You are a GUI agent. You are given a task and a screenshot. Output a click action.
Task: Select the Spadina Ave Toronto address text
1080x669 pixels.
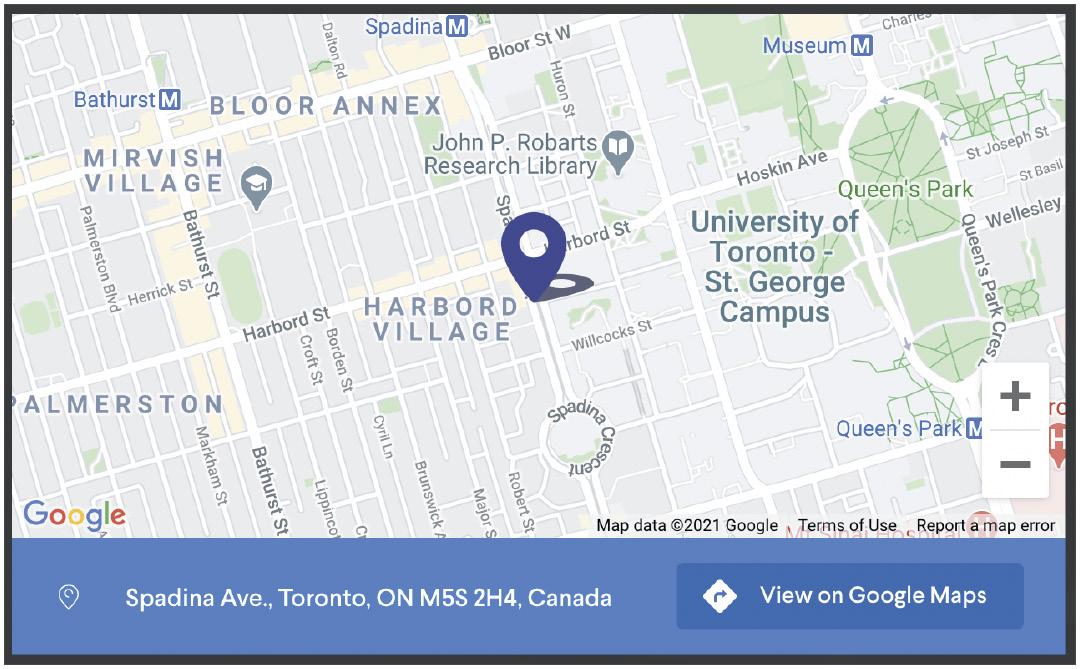368,597
